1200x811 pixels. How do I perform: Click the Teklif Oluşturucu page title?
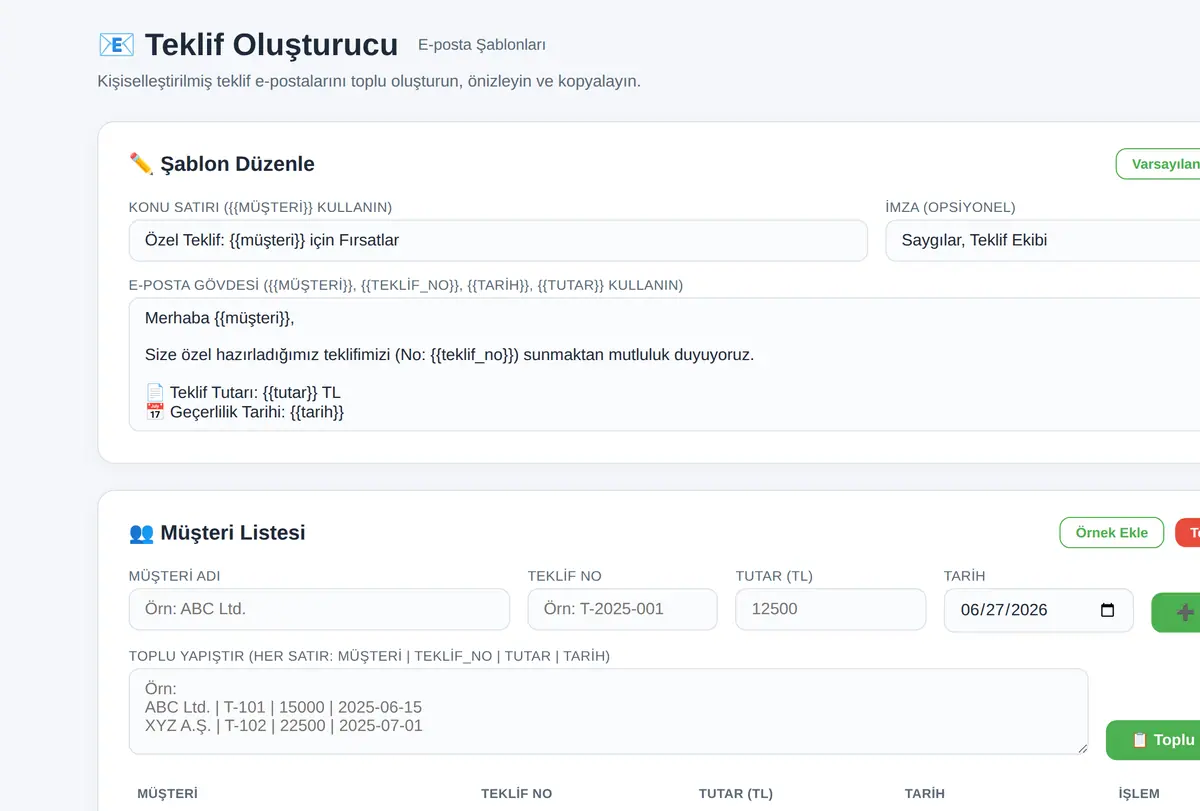pyautogui.click(x=248, y=45)
